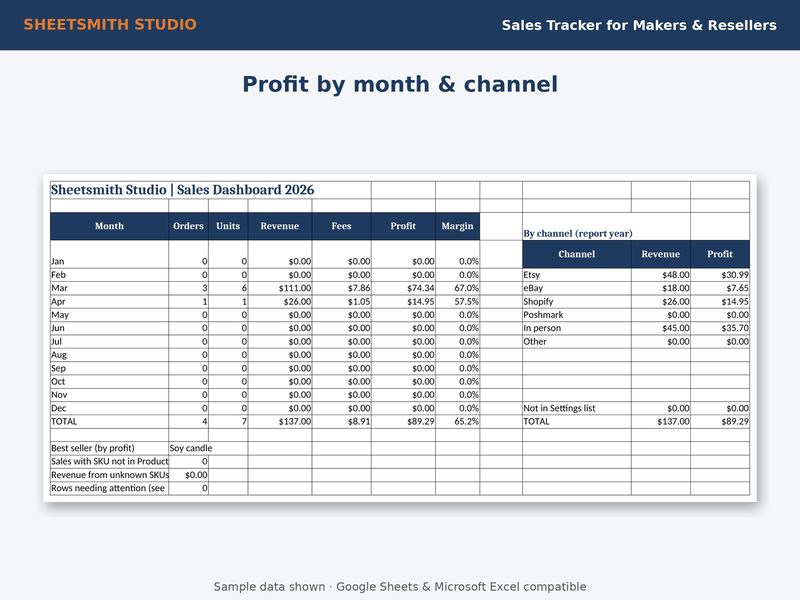800x600 pixels.
Task: Click the $7.86 fees cell for Mar
Action: 341,288
